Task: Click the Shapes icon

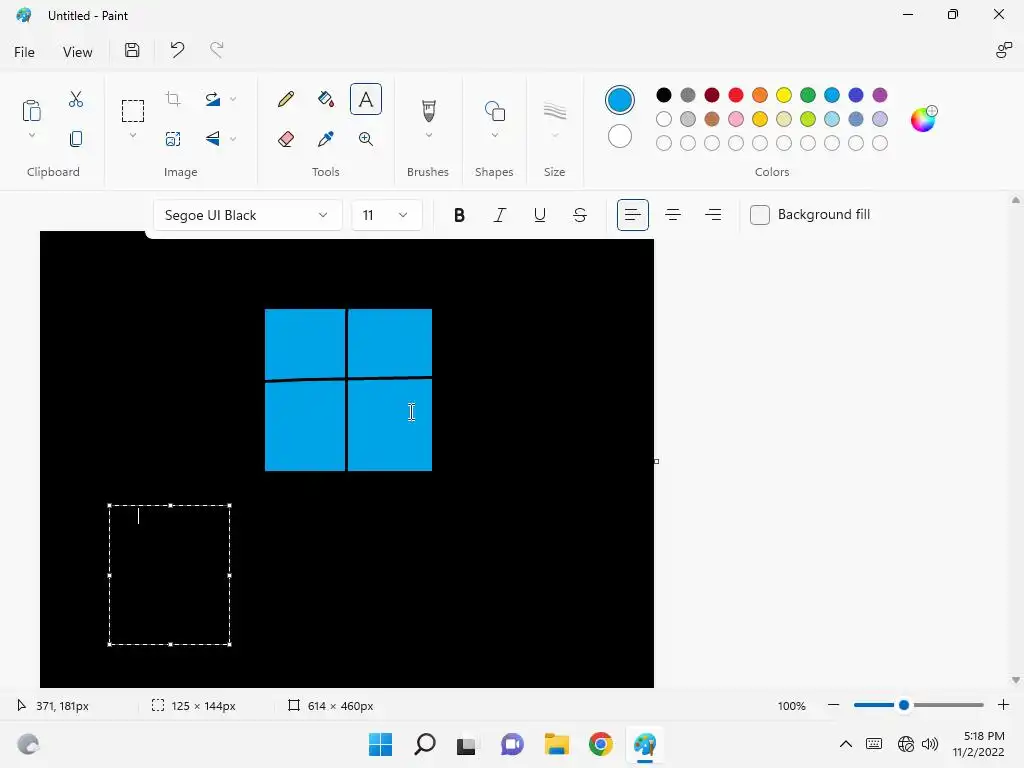Action: 494,110
